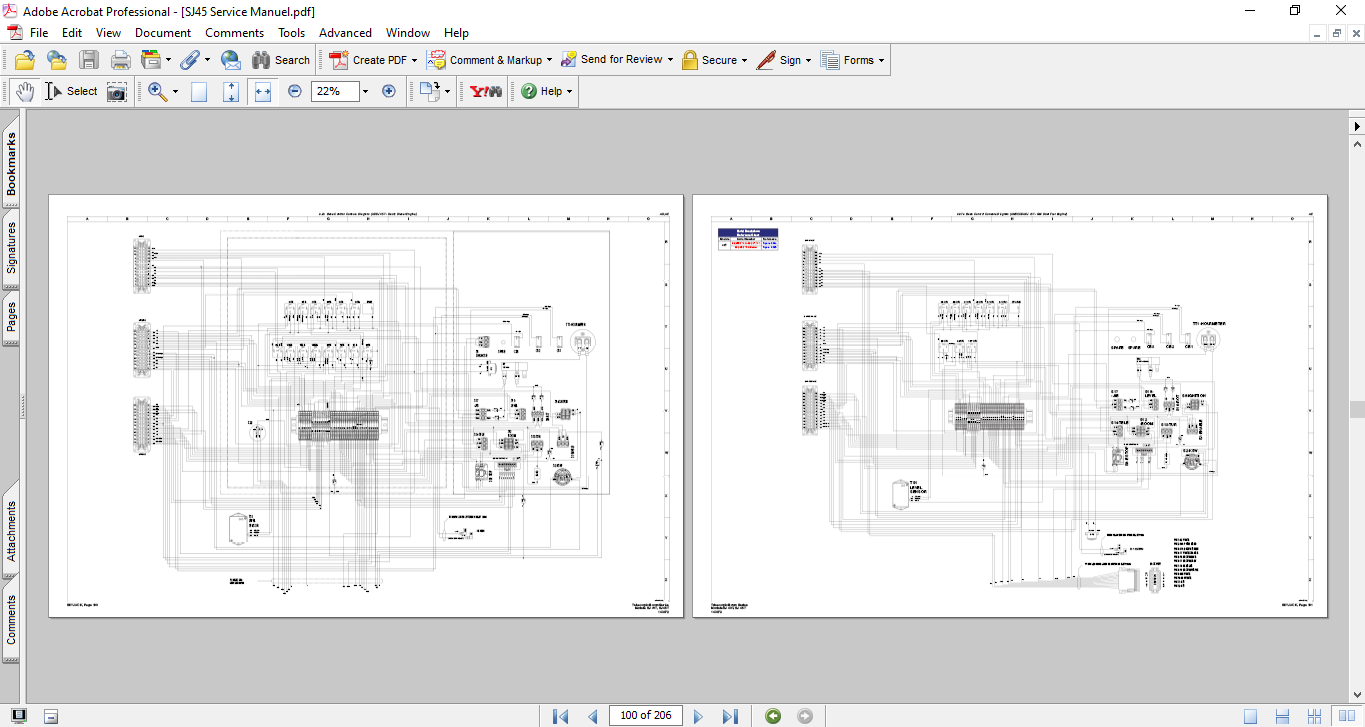Click the Save disk icon
Viewport: 1365px width, 727px height.
point(89,60)
